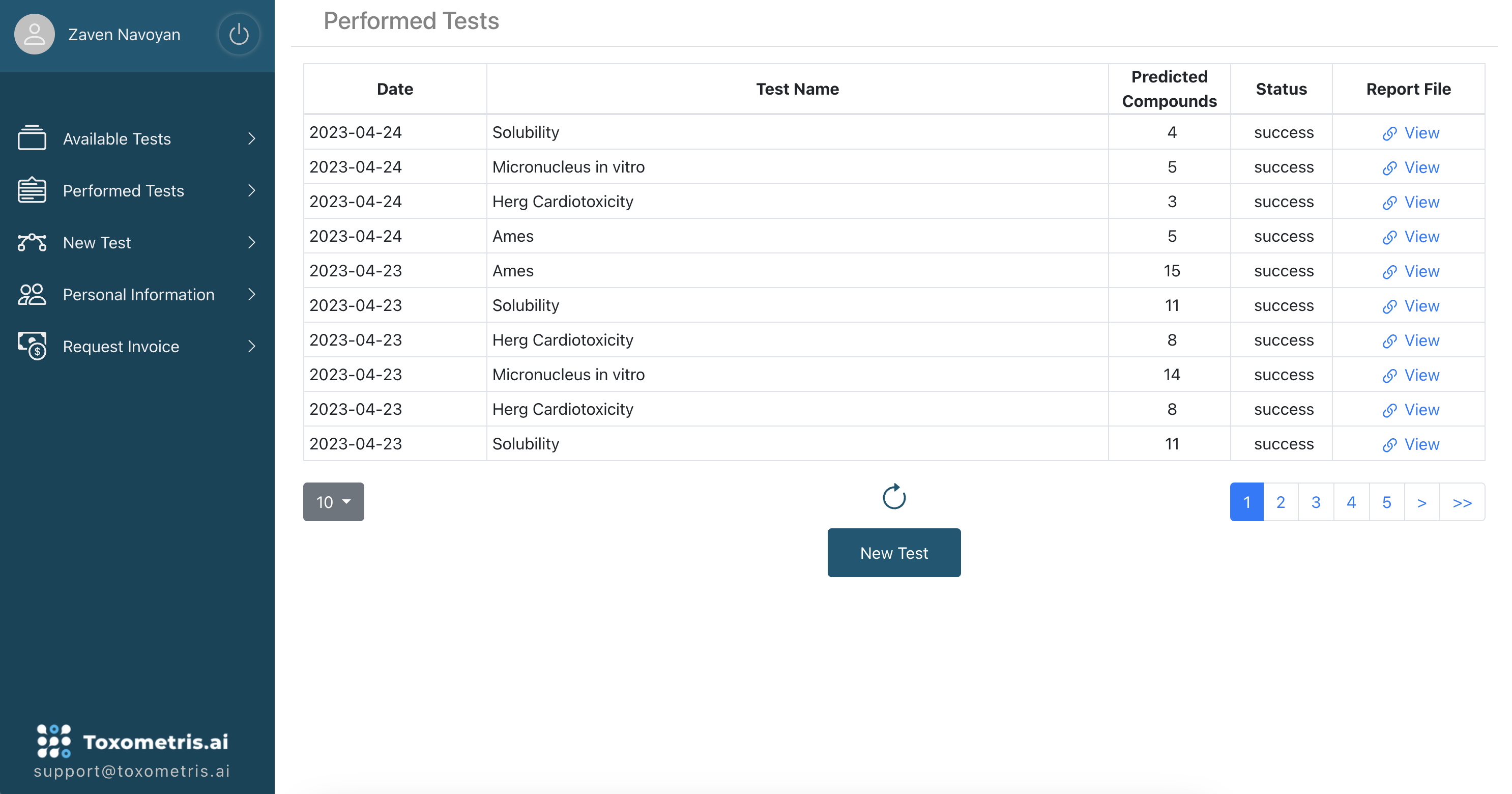This screenshot has width=1512, height=794.
Task: Click the Date column header
Action: click(x=395, y=89)
